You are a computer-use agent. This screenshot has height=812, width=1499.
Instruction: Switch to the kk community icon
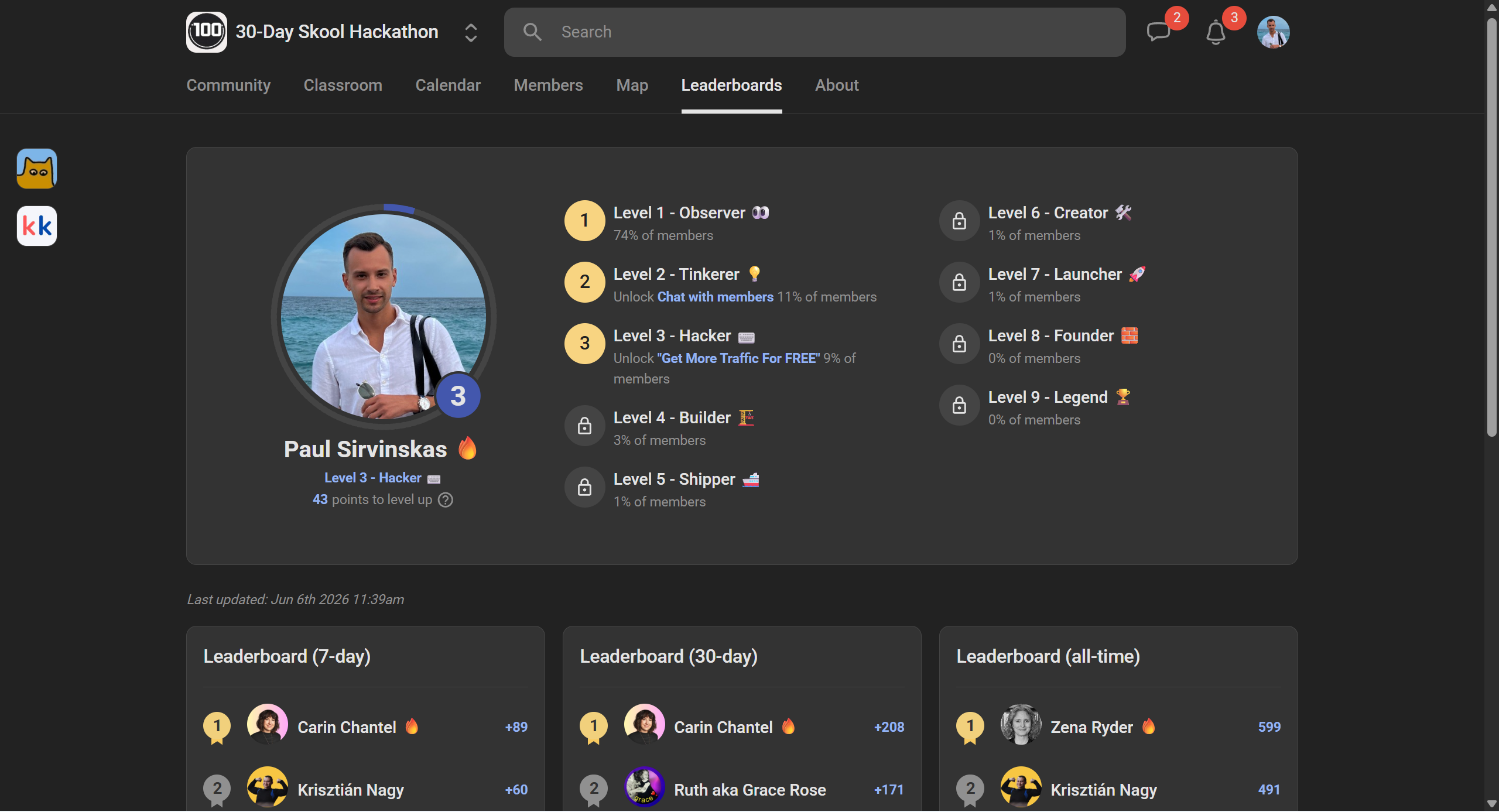(x=37, y=226)
